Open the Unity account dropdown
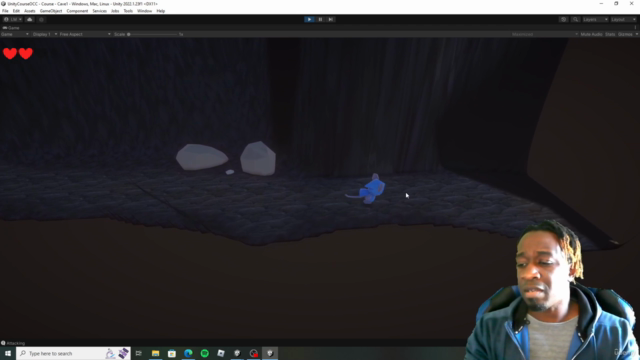This screenshot has width=640, height=360. [12, 19]
